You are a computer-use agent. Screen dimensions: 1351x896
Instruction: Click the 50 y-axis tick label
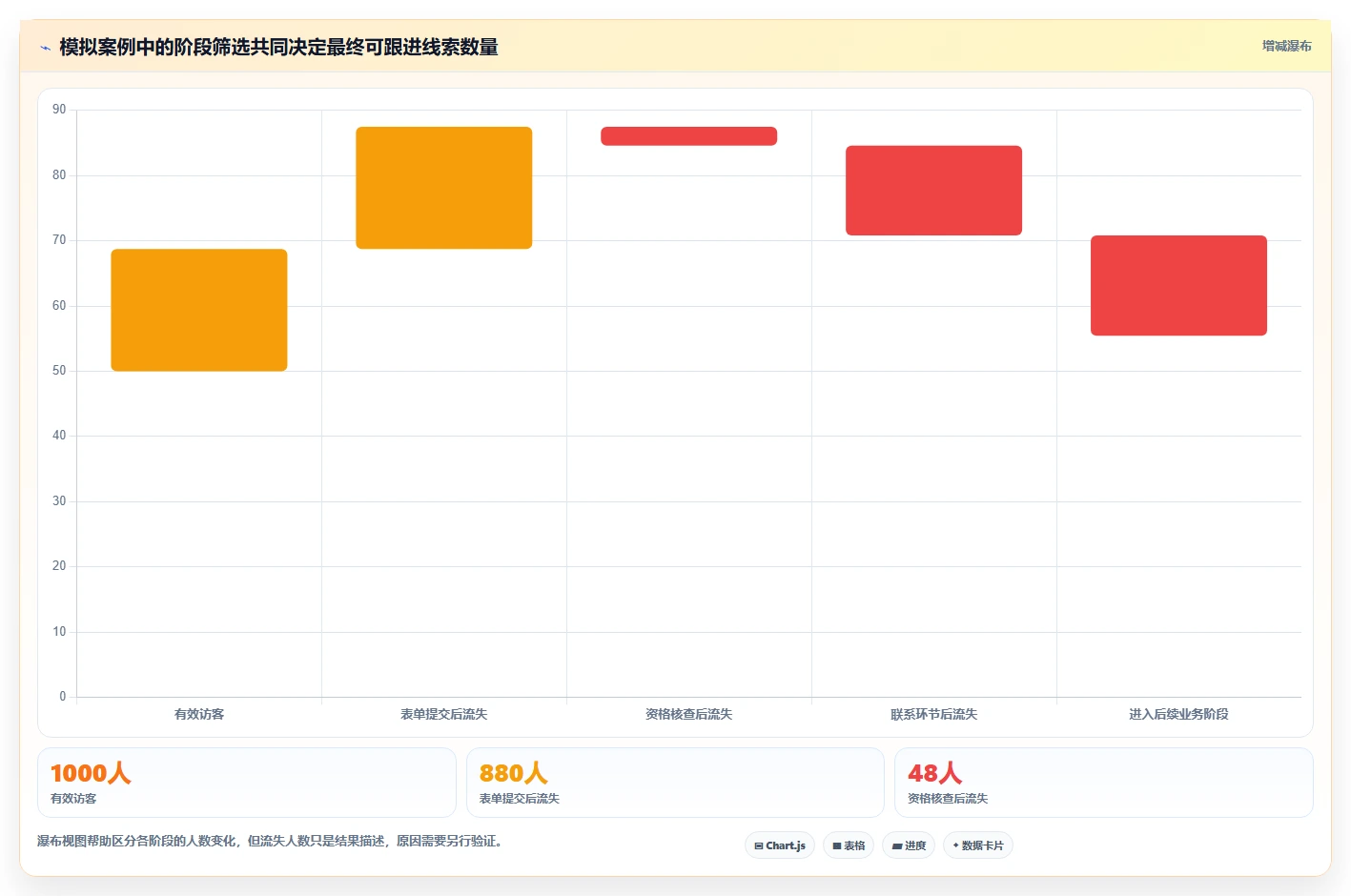click(59, 371)
